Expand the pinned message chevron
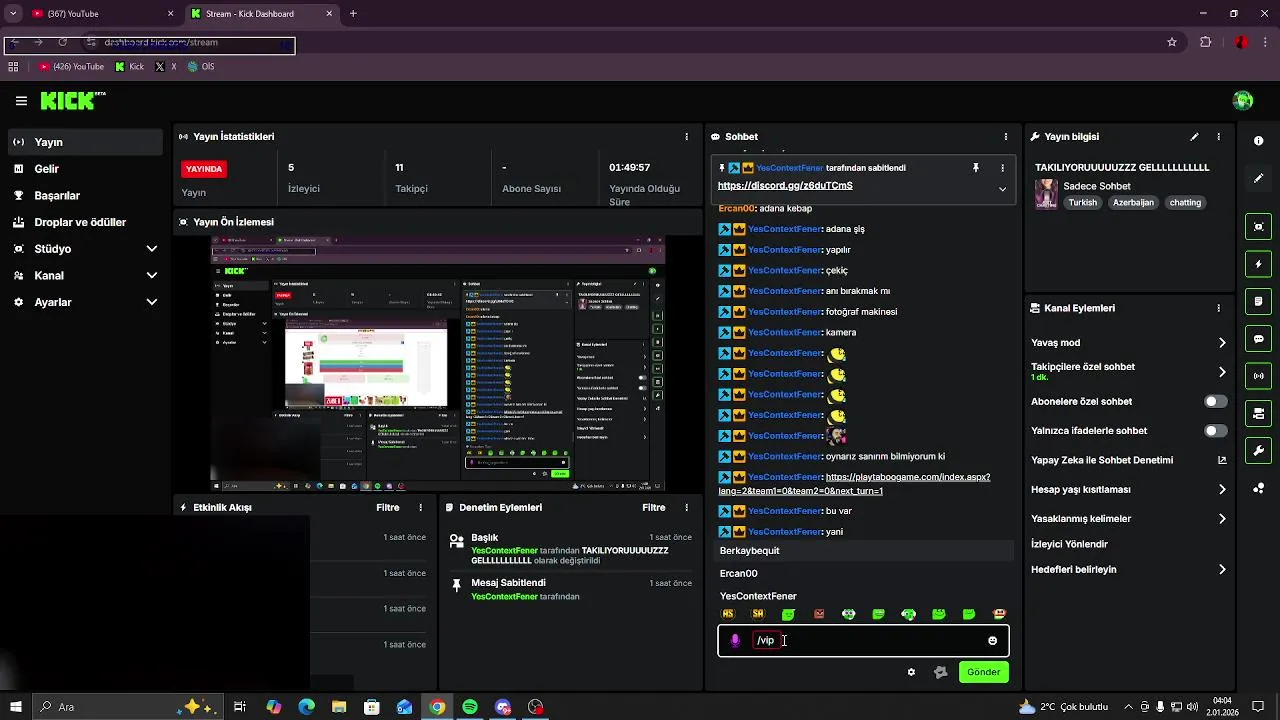Image resolution: width=1280 pixels, height=720 pixels. point(1002,188)
